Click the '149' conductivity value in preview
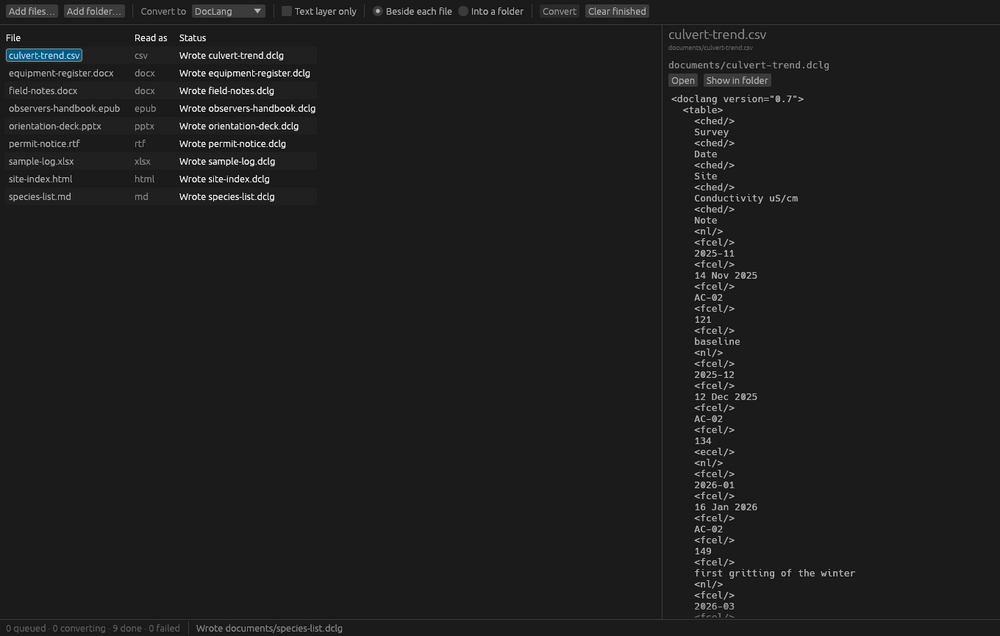The image size is (1000, 636). pyautogui.click(x=703, y=551)
